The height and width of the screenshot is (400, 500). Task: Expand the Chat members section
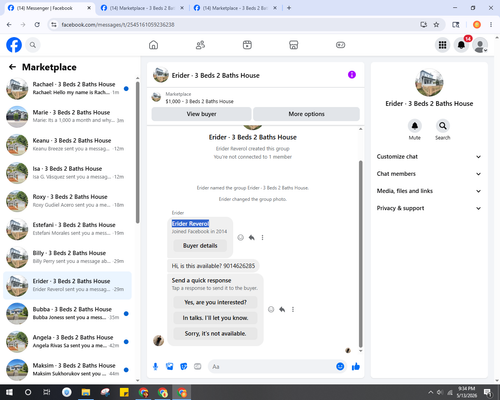429,174
